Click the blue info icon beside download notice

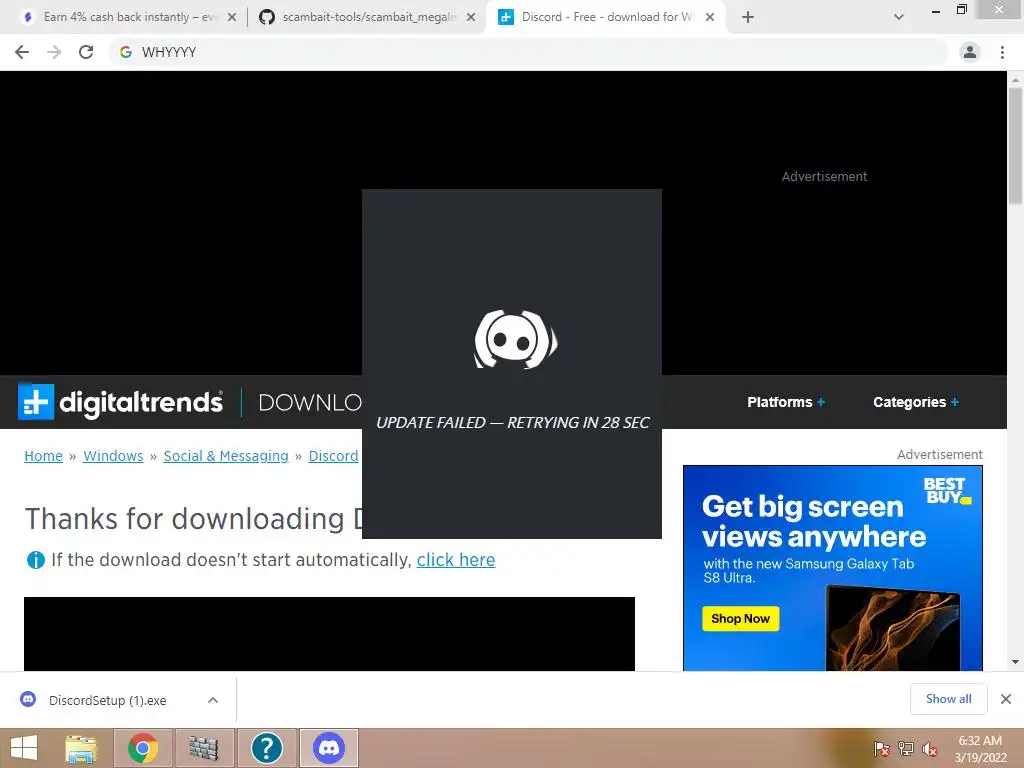35,560
